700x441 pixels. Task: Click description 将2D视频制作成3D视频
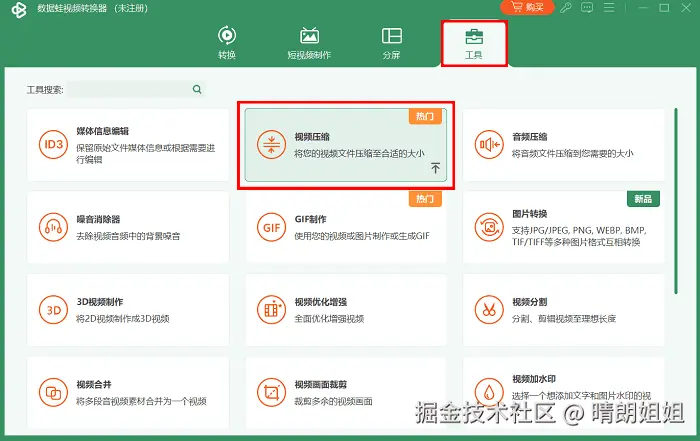[122, 319]
